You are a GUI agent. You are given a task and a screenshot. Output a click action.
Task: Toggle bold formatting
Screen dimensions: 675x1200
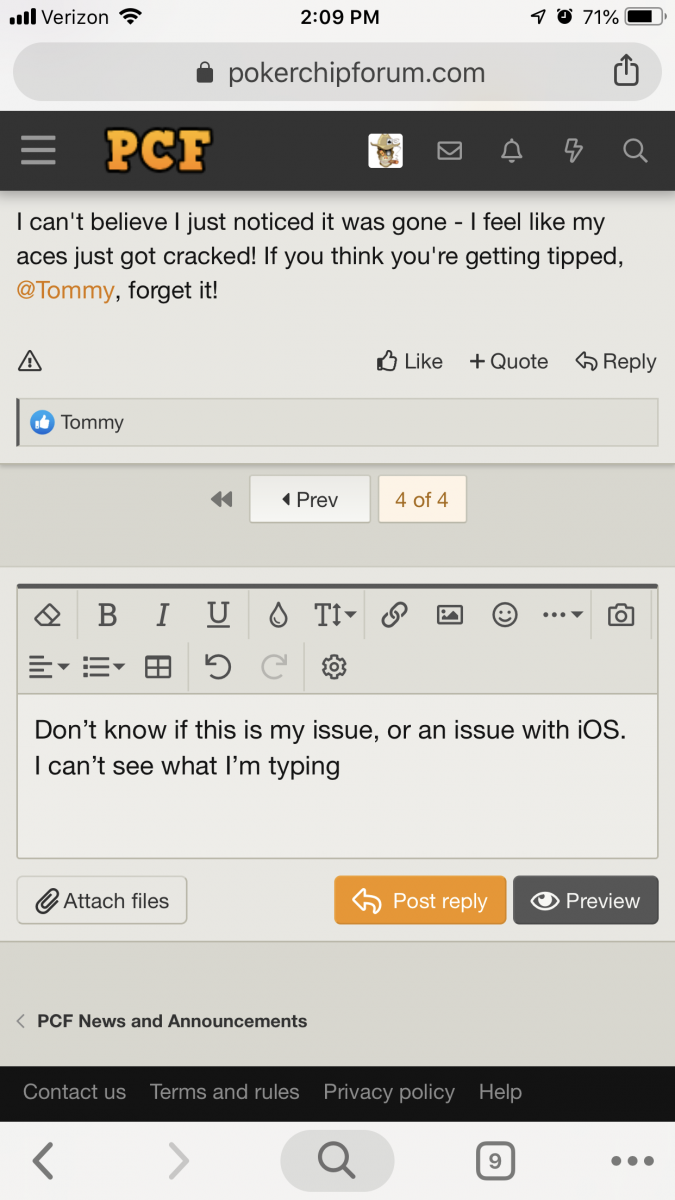point(107,615)
